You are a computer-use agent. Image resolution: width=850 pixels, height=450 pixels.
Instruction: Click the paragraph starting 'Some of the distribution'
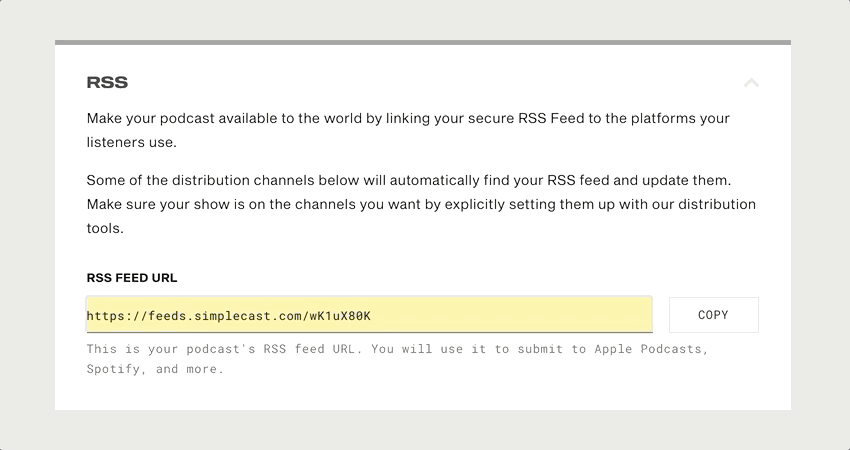421,204
